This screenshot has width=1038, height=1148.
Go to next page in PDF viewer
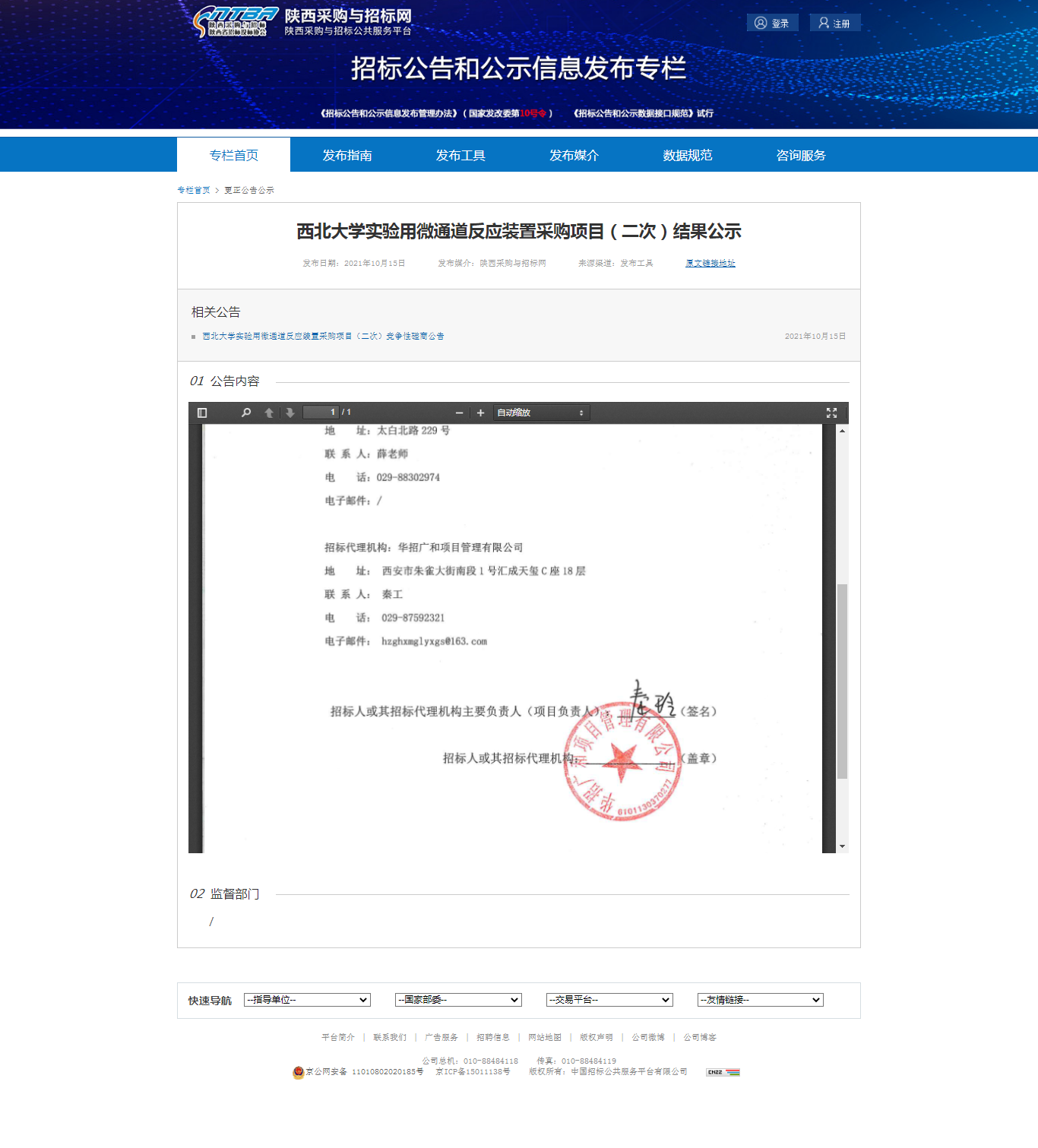click(290, 413)
